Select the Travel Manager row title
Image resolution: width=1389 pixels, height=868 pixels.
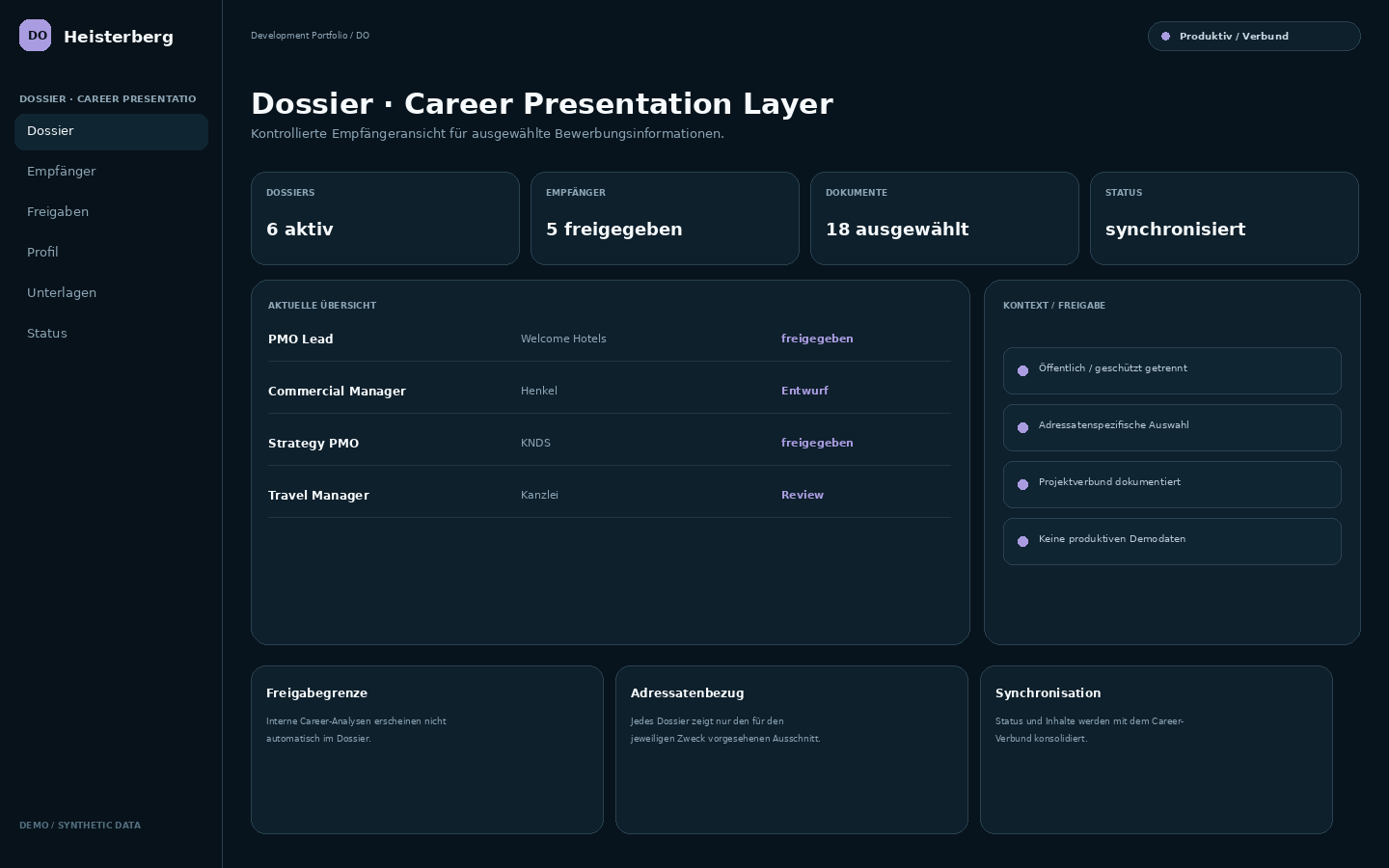[x=318, y=496]
